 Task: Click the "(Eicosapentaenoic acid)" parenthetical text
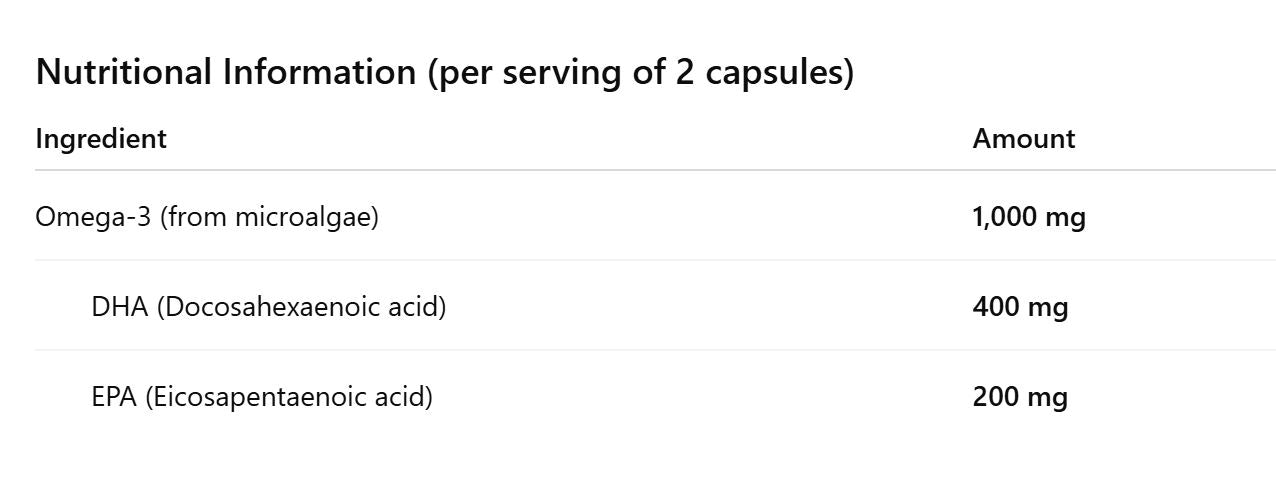click(x=289, y=397)
